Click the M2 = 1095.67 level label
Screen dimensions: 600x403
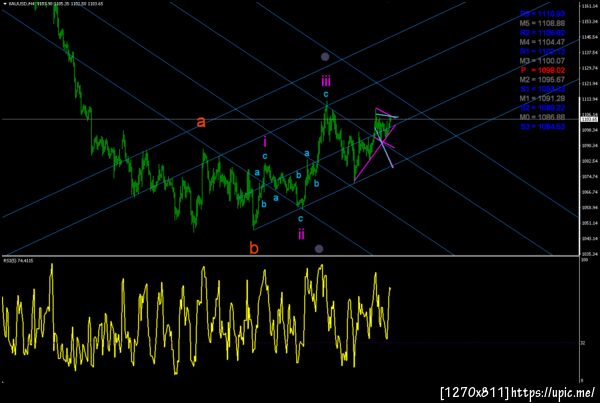(x=542, y=80)
